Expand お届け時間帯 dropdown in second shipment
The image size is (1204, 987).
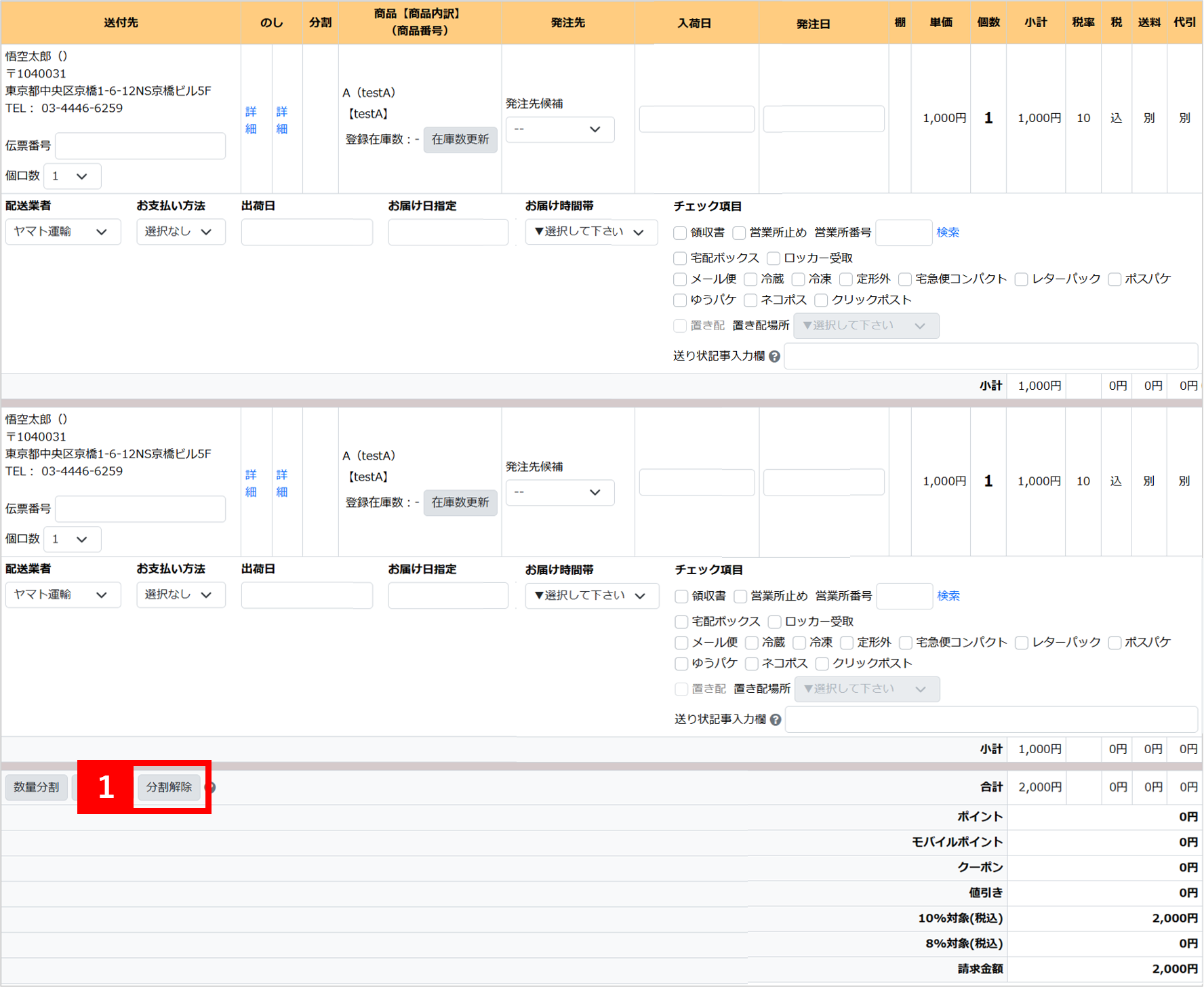pos(590,596)
